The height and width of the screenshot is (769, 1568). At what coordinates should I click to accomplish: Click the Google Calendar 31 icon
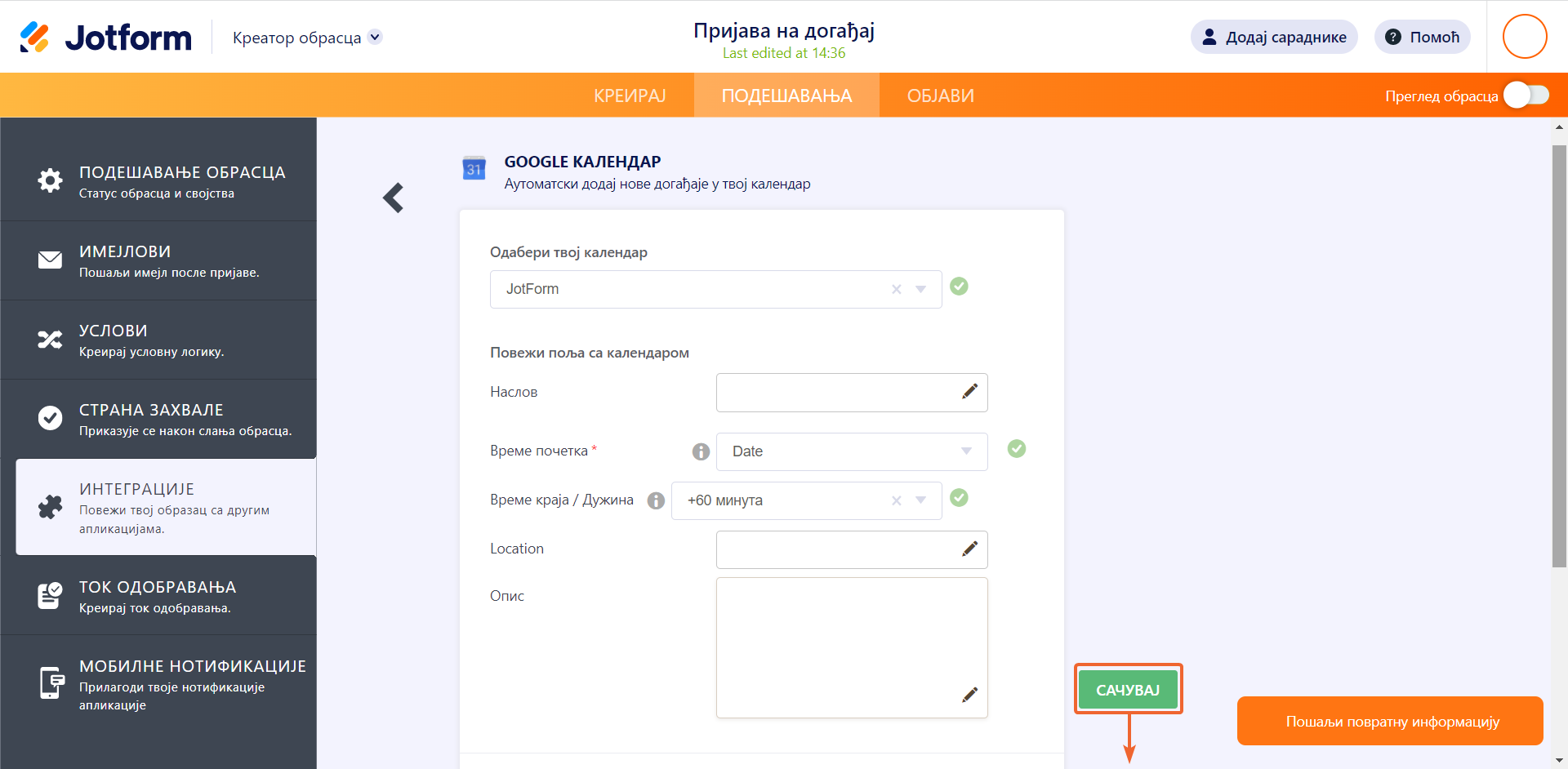click(x=474, y=168)
